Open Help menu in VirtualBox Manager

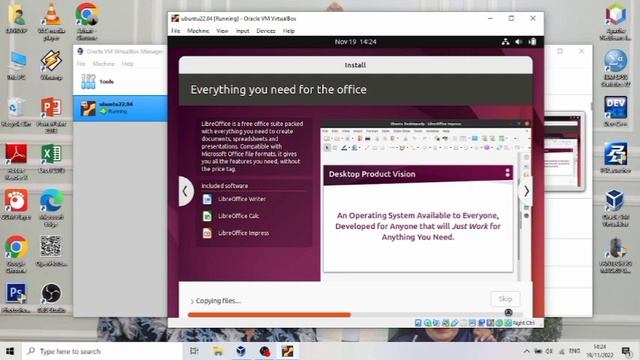128,64
